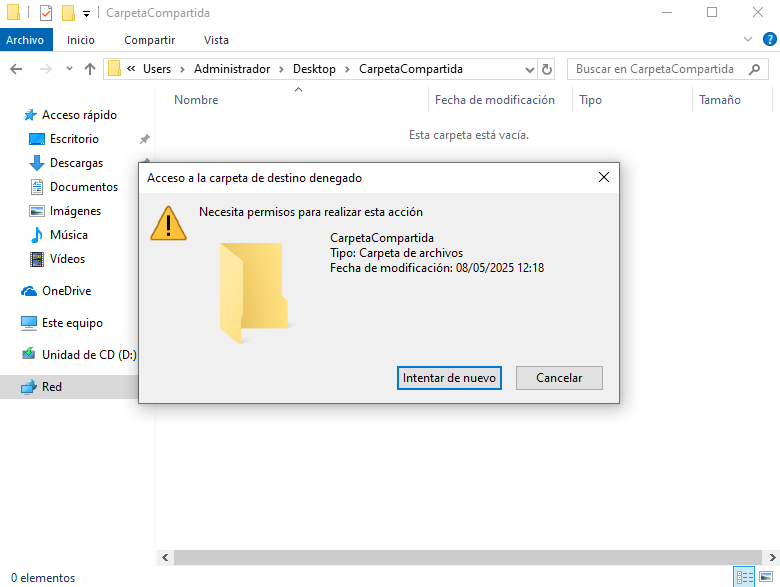Click the up one level arrow

point(90,69)
